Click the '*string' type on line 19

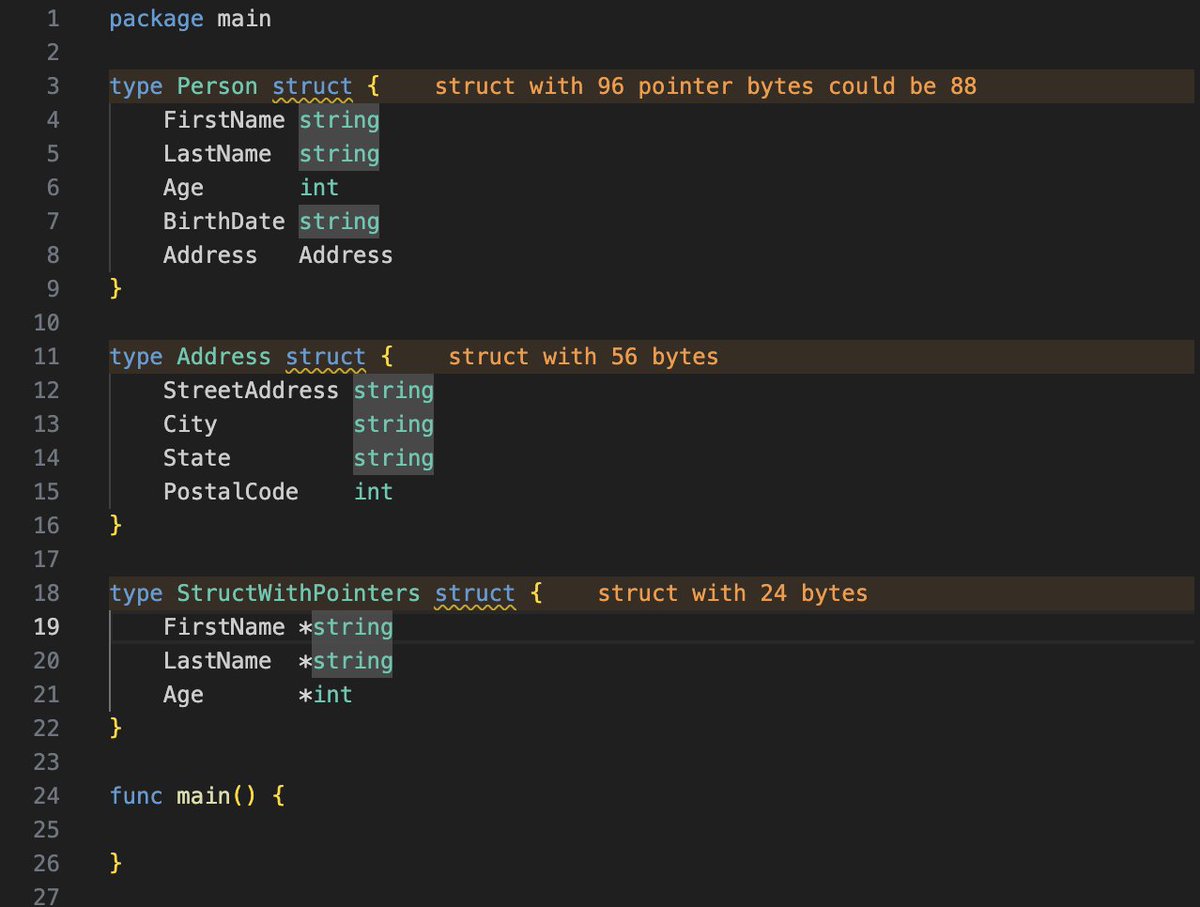[346, 627]
